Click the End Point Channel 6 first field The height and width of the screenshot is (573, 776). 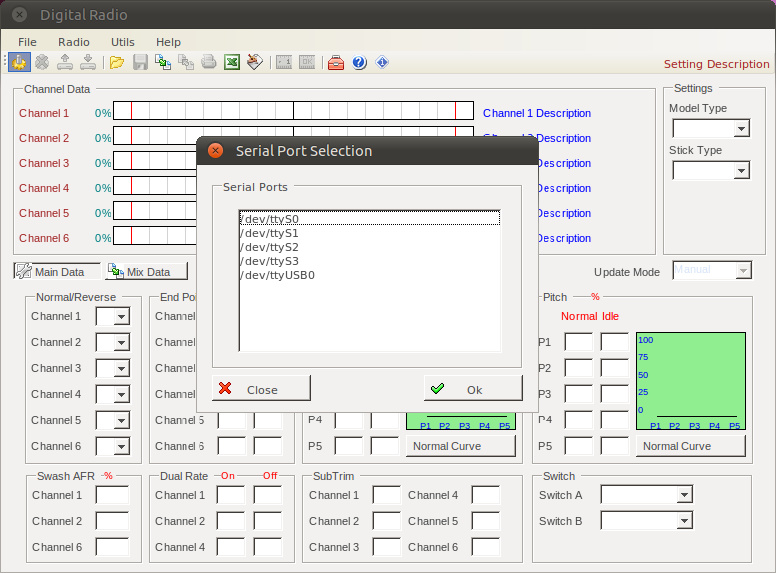[x=231, y=446]
